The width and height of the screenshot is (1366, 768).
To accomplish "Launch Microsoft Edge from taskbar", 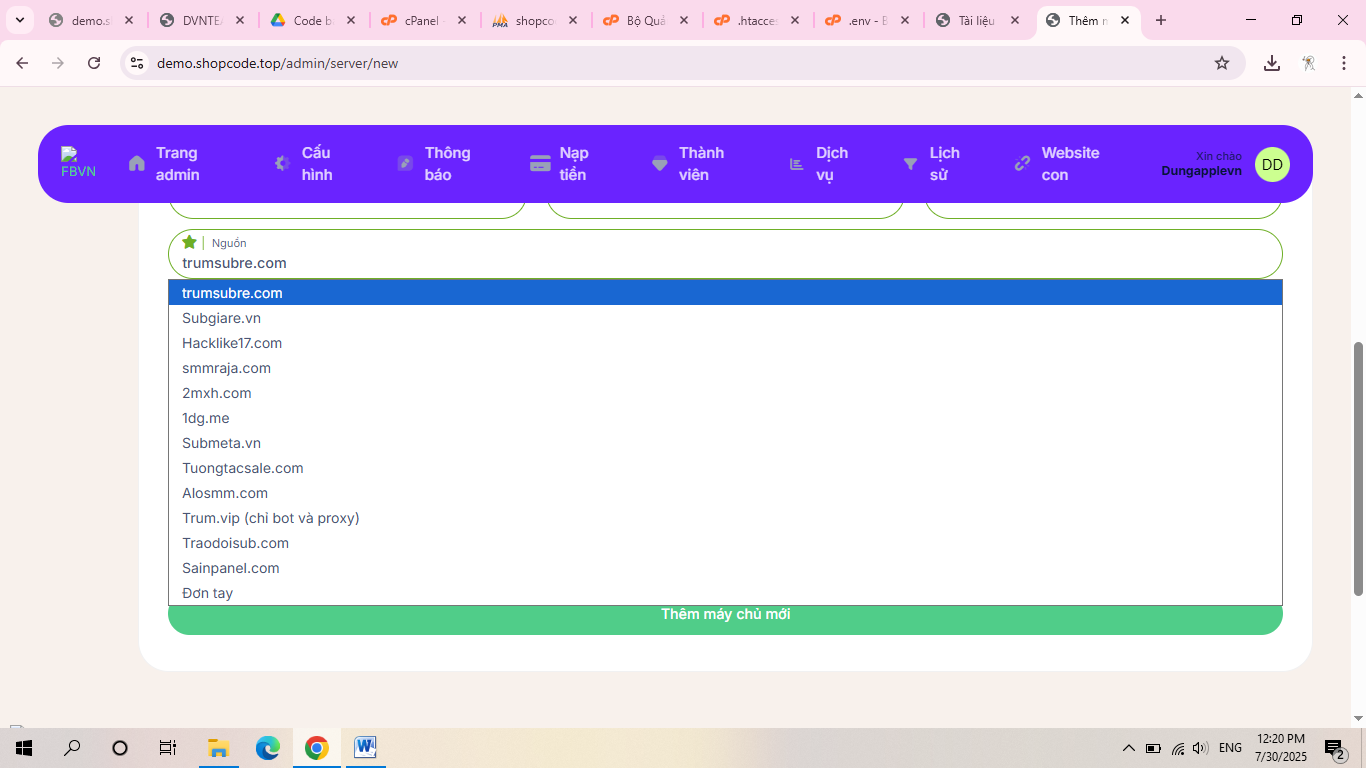I will tap(267, 747).
